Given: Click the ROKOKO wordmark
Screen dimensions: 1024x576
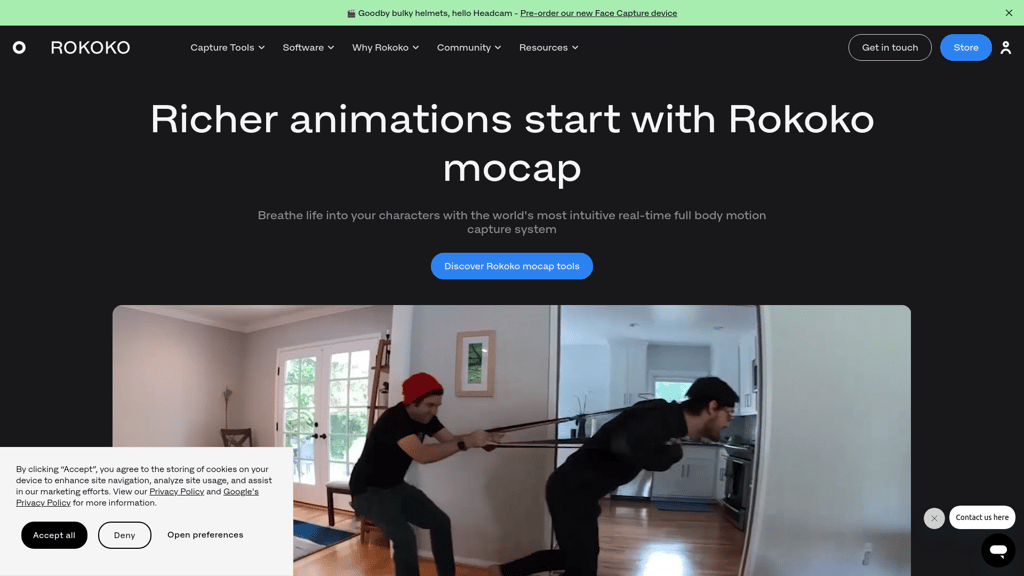Looking at the screenshot, I should tap(90, 48).
